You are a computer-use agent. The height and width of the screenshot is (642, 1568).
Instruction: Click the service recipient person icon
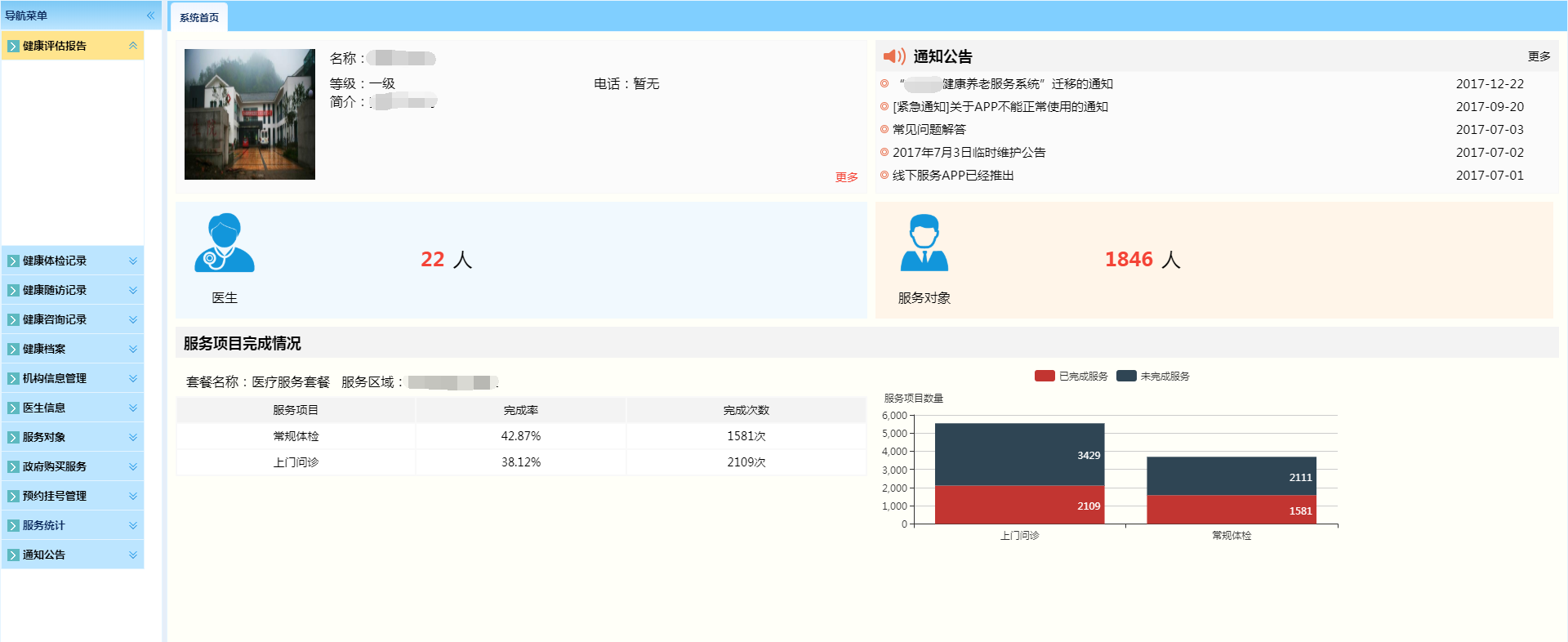point(924,243)
